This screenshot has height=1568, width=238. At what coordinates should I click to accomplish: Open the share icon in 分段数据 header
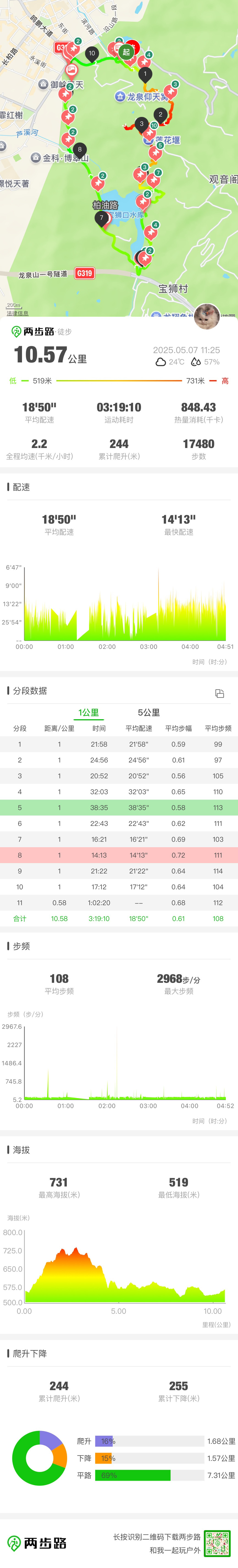pos(220,693)
